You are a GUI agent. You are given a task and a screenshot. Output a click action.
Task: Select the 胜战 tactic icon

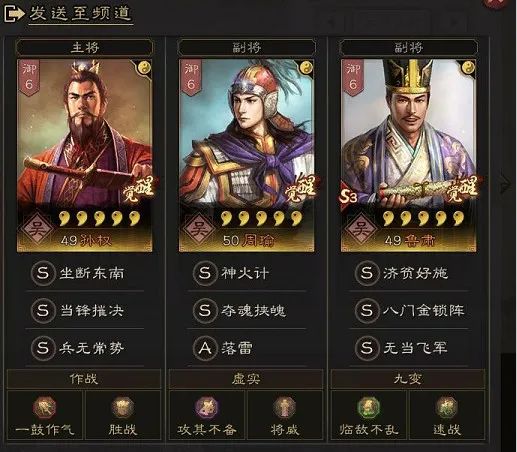point(123,408)
